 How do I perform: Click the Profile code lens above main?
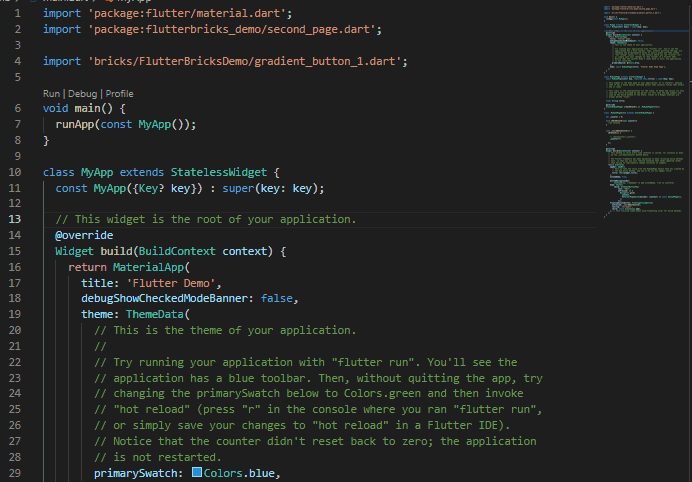click(x=119, y=94)
